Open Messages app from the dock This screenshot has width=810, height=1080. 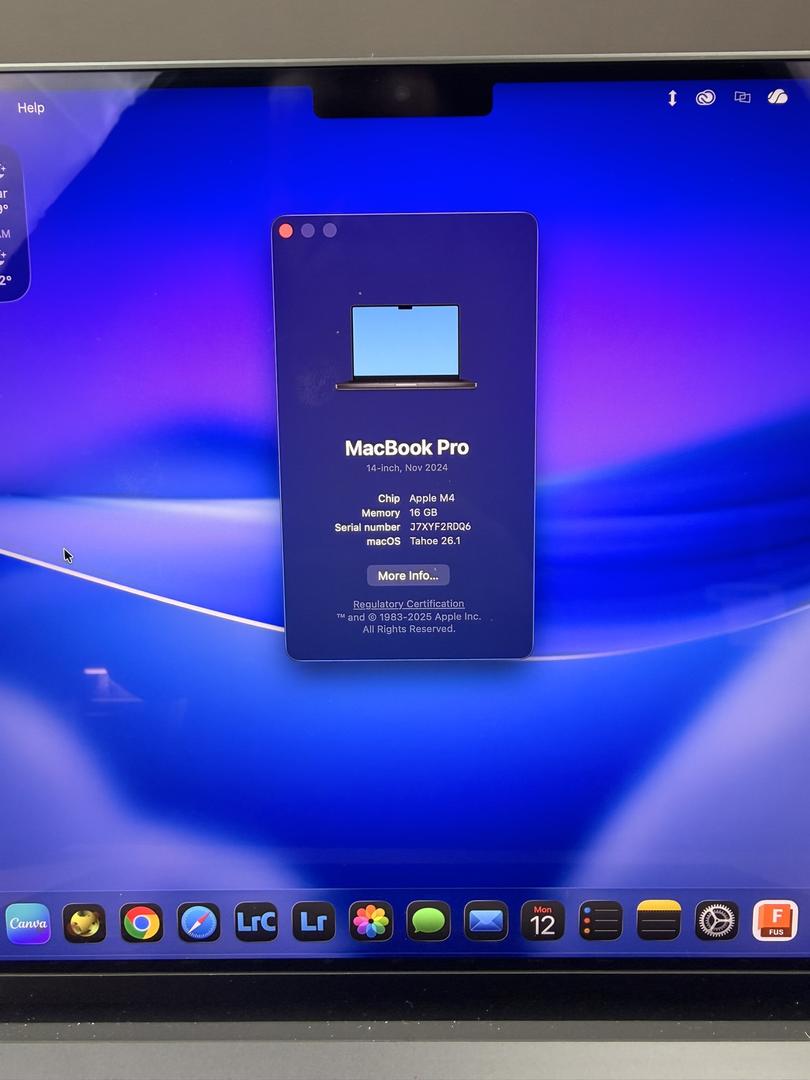(x=428, y=922)
